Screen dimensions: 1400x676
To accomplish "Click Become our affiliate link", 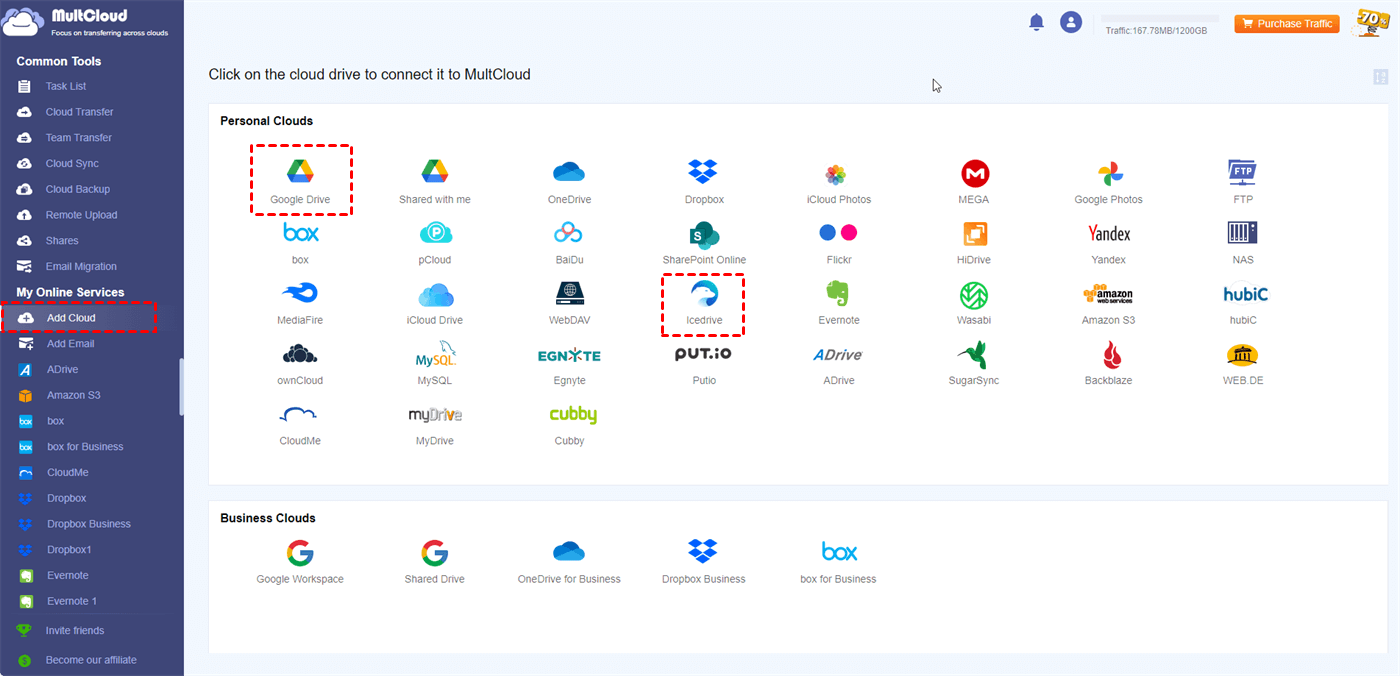I will pyautogui.click(x=90, y=660).
